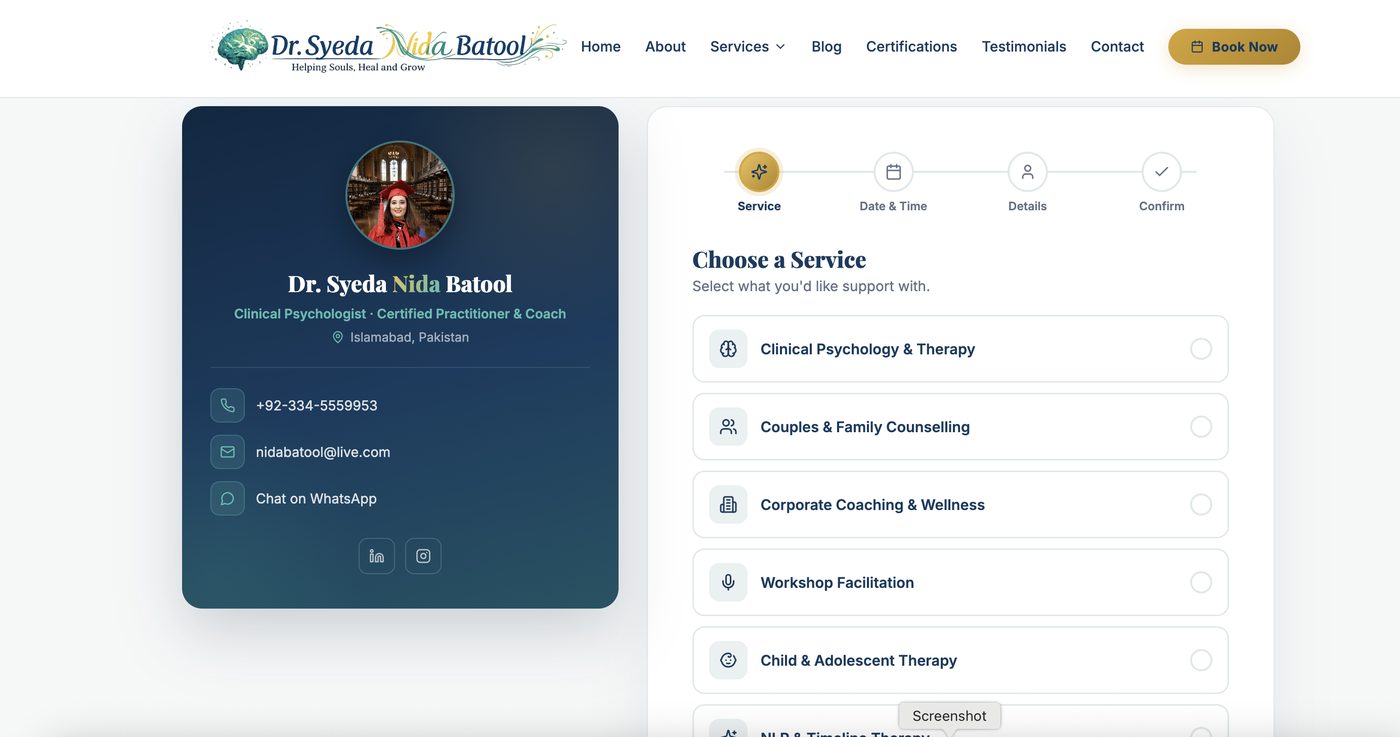Image resolution: width=1400 pixels, height=737 pixels.
Task: Select Child & Adolescent Therapy radio button
Action: tap(1201, 660)
